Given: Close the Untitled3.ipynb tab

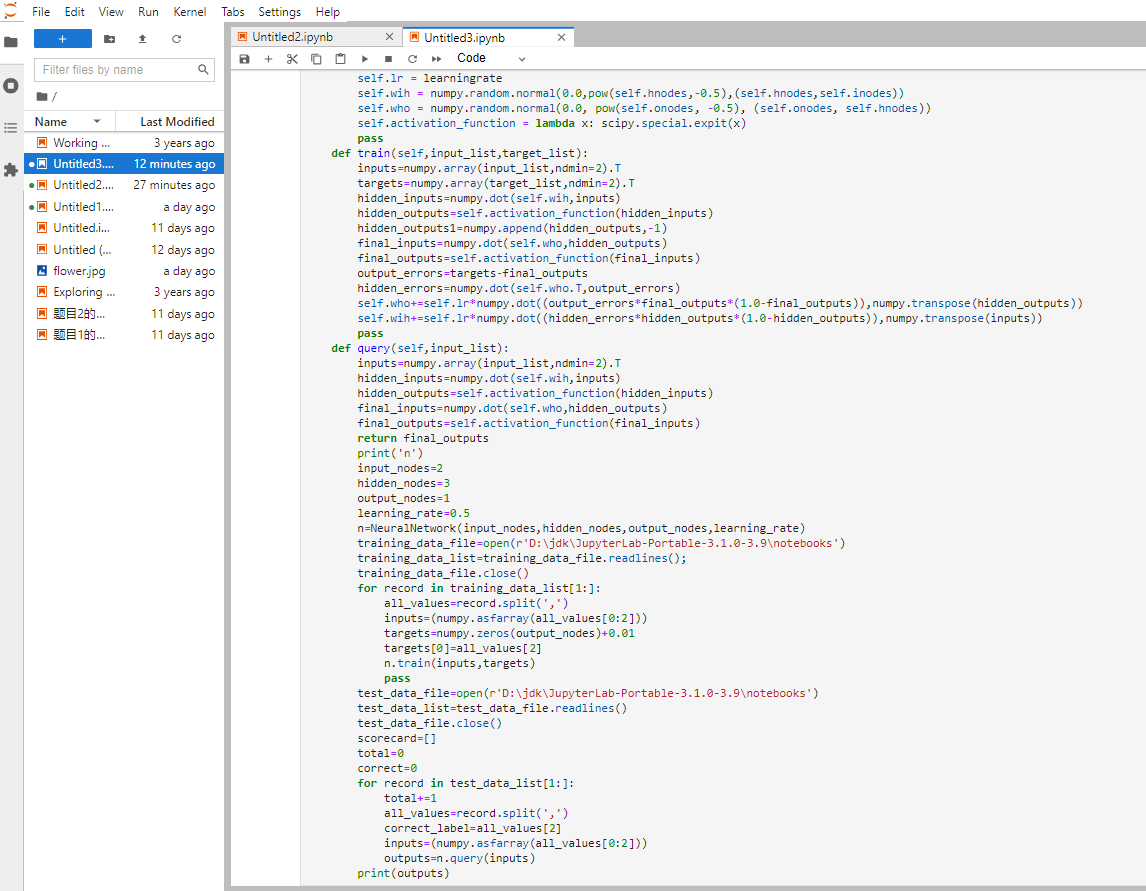Looking at the screenshot, I should (x=562, y=37).
